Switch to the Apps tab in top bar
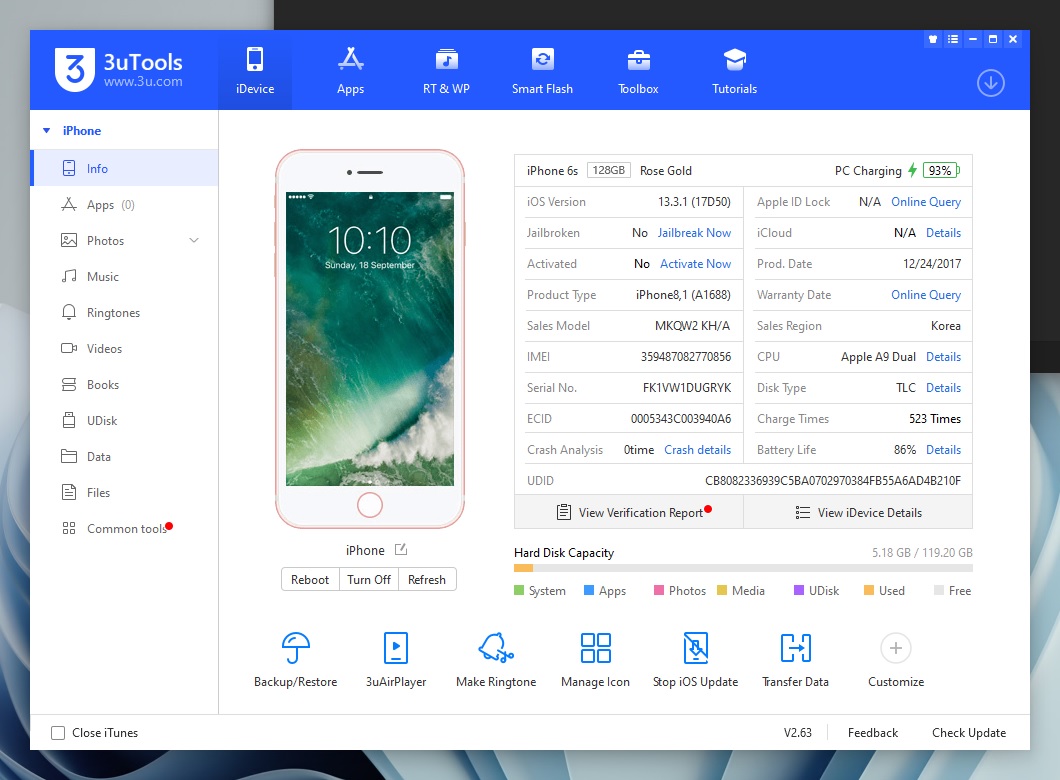 pos(350,70)
